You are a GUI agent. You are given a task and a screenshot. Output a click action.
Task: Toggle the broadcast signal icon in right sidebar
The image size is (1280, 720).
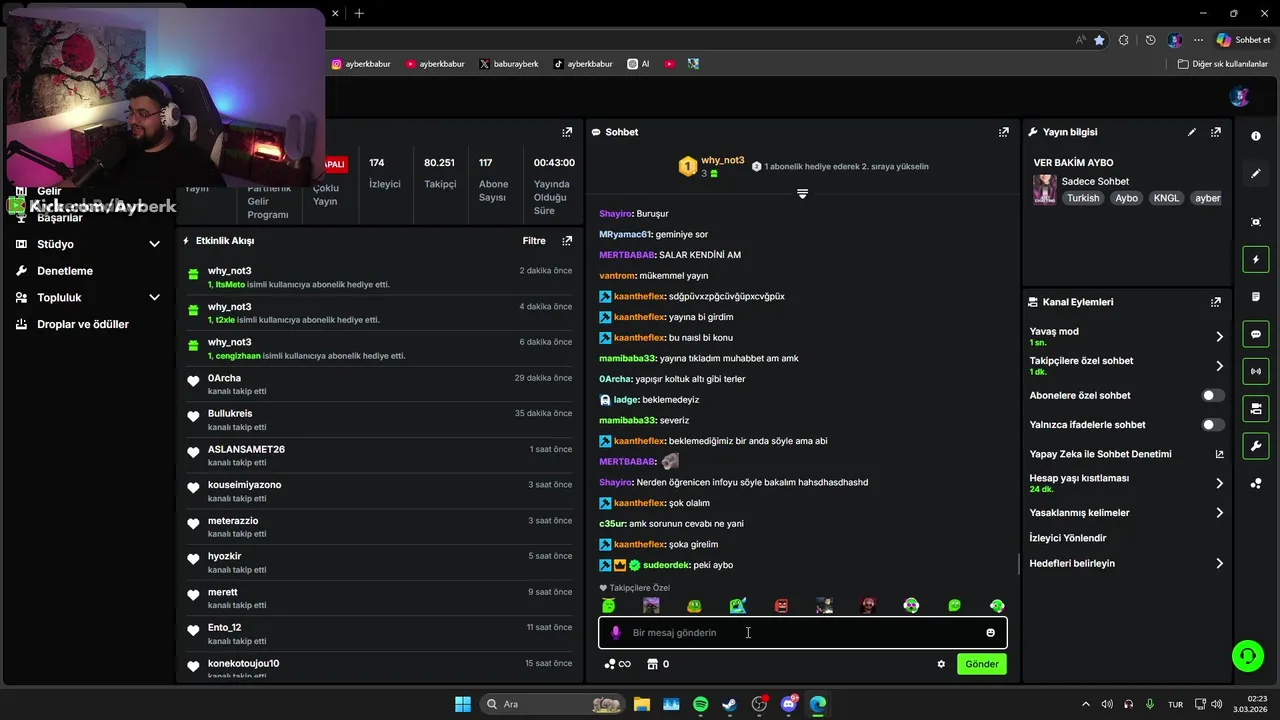[x=1256, y=371]
